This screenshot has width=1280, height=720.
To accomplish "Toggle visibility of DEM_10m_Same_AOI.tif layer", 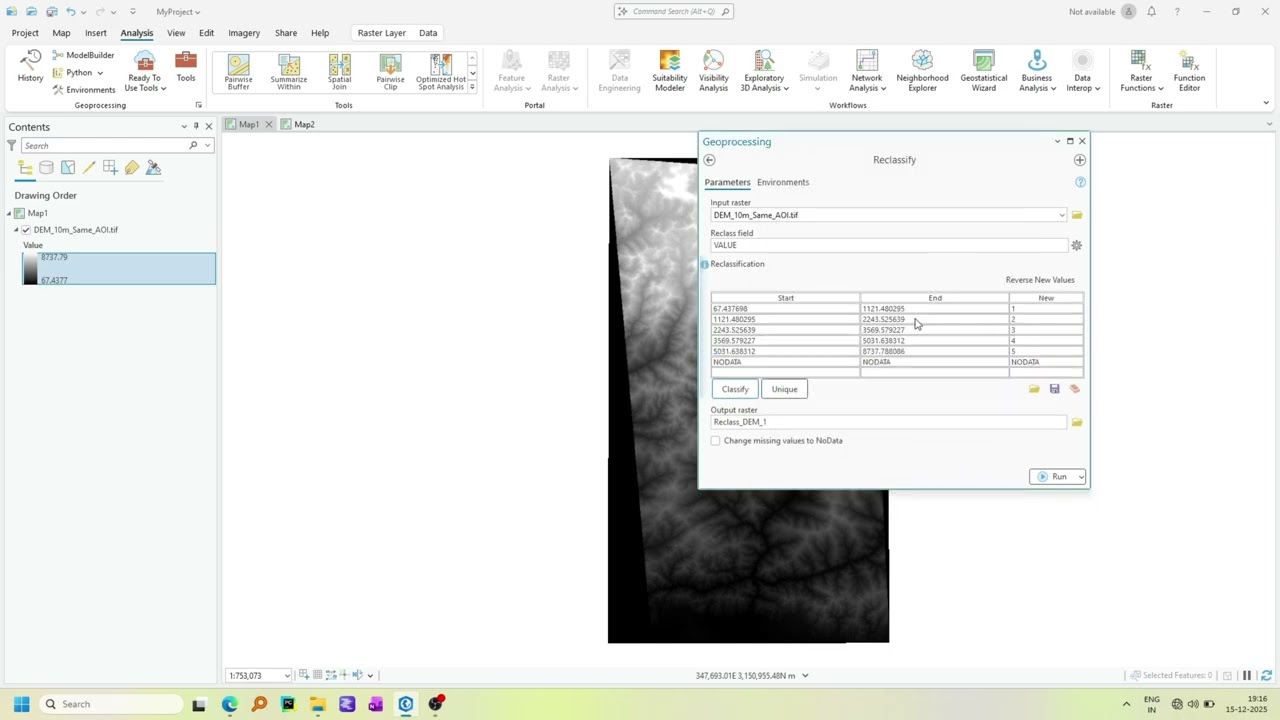I will point(26,230).
